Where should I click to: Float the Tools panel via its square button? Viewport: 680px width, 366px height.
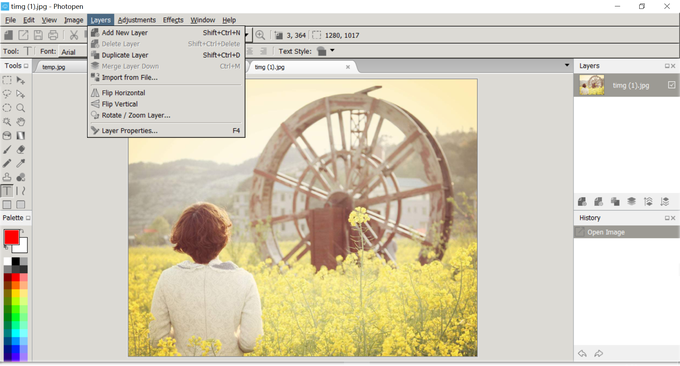(x=26, y=66)
